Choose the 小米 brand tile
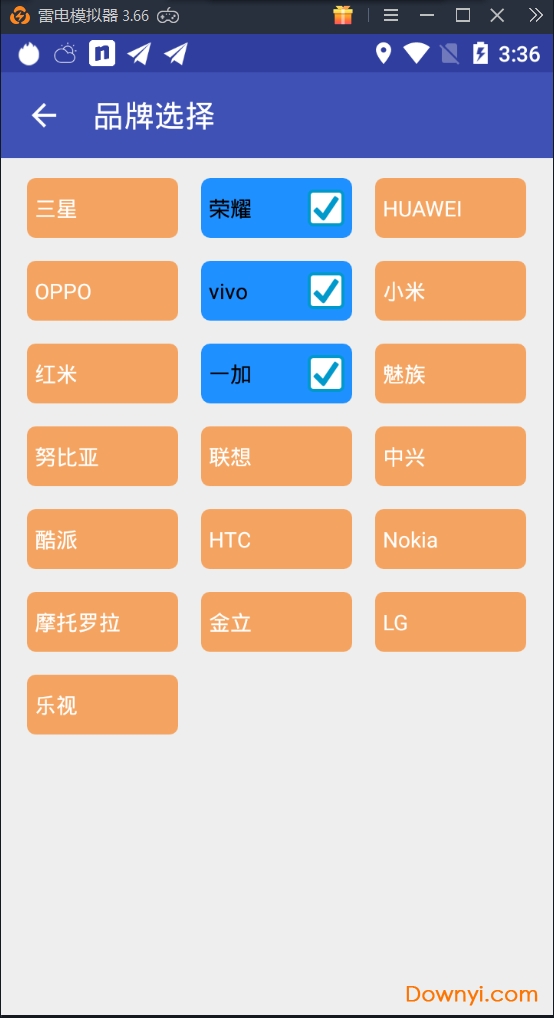 [x=450, y=291]
